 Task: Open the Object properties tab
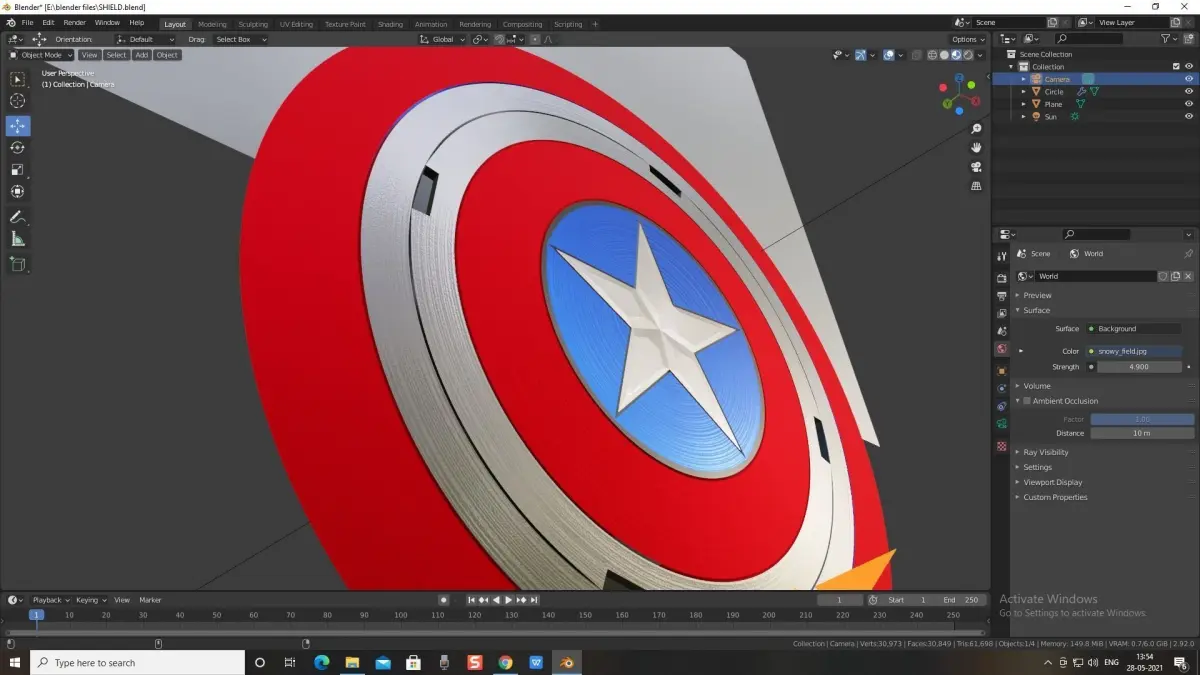(1002, 371)
